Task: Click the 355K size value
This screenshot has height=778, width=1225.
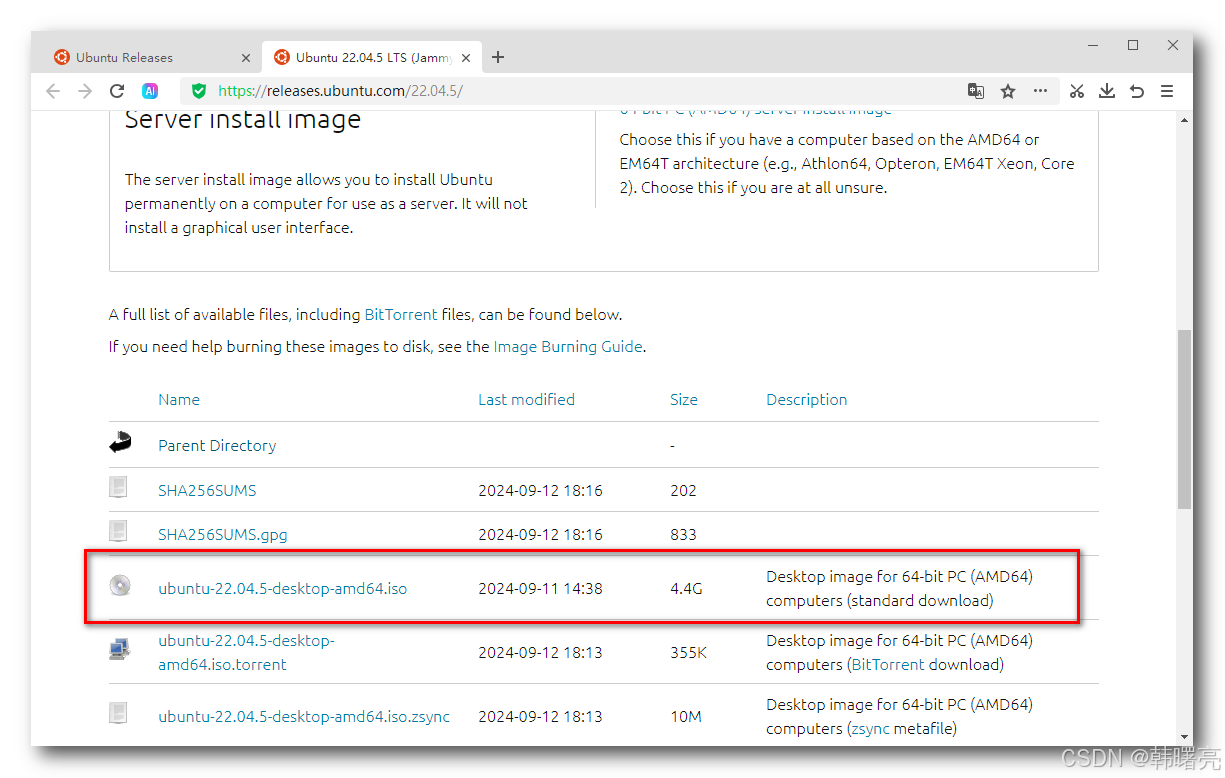Action: (689, 653)
